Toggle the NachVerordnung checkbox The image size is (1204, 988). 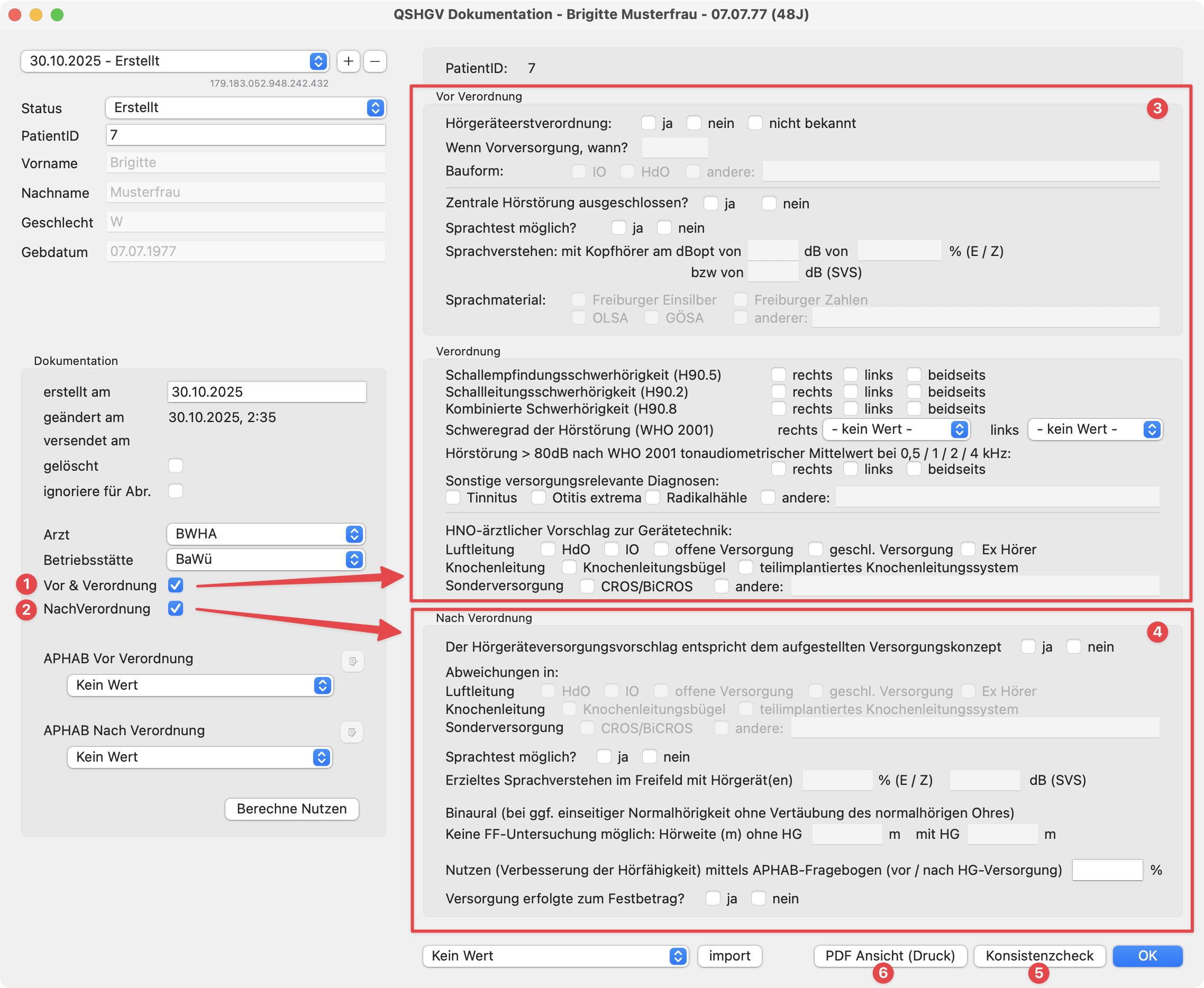[x=175, y=608]
